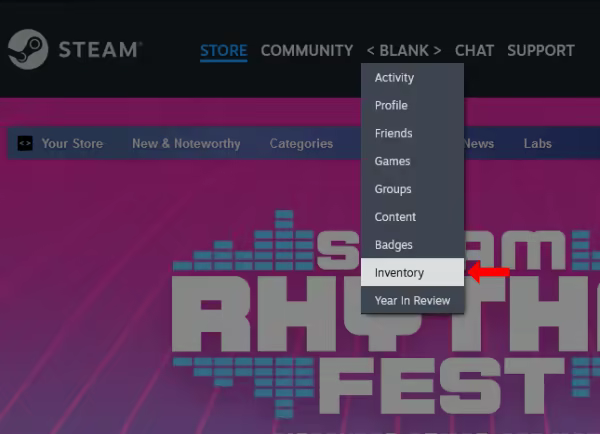
Task: Choose Year In Review menu entry
Action: coord(412,301)
